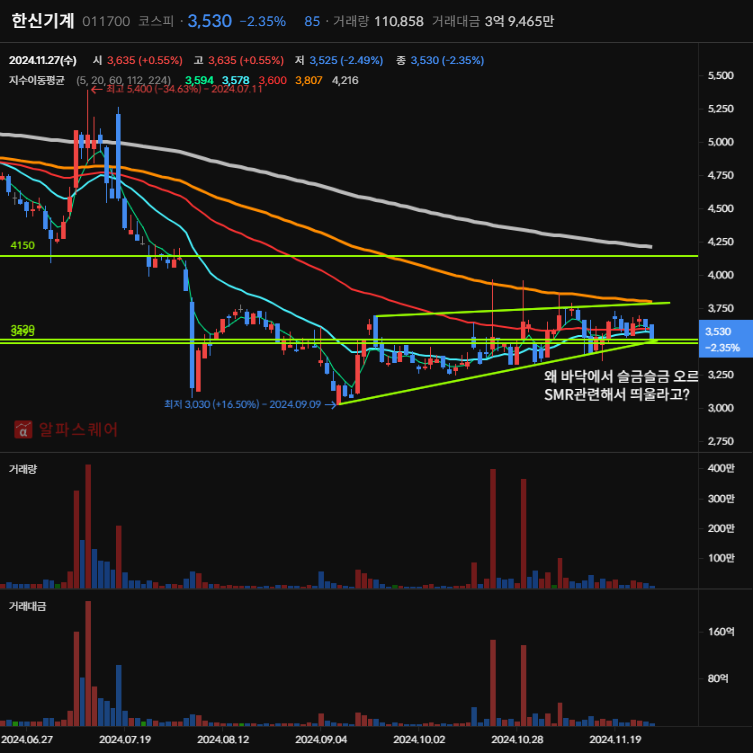Click the AlphaSquare logo icon

coord(22,431)
